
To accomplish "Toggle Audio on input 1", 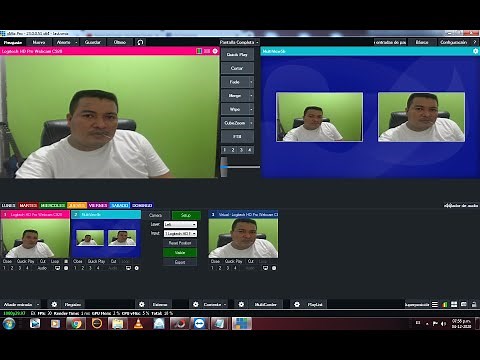I will (42, 268).
